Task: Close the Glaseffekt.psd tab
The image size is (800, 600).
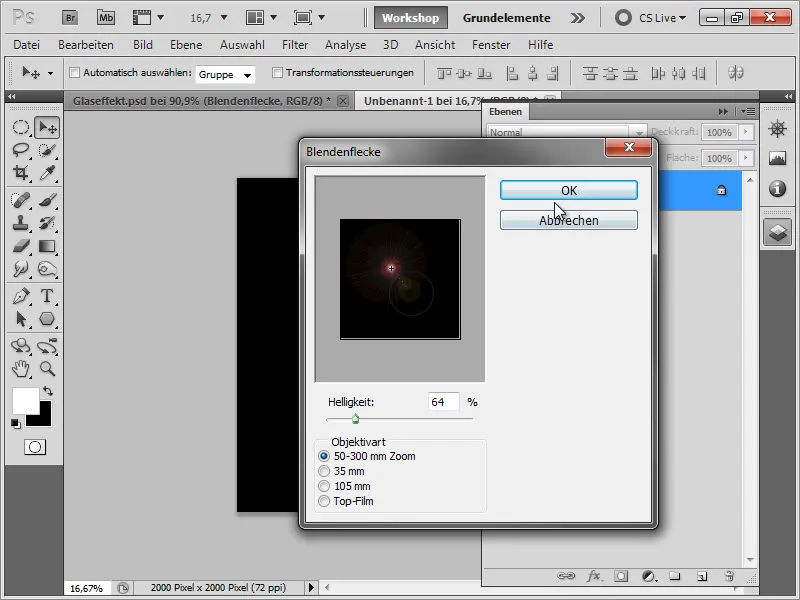Action: click(343, 101)
